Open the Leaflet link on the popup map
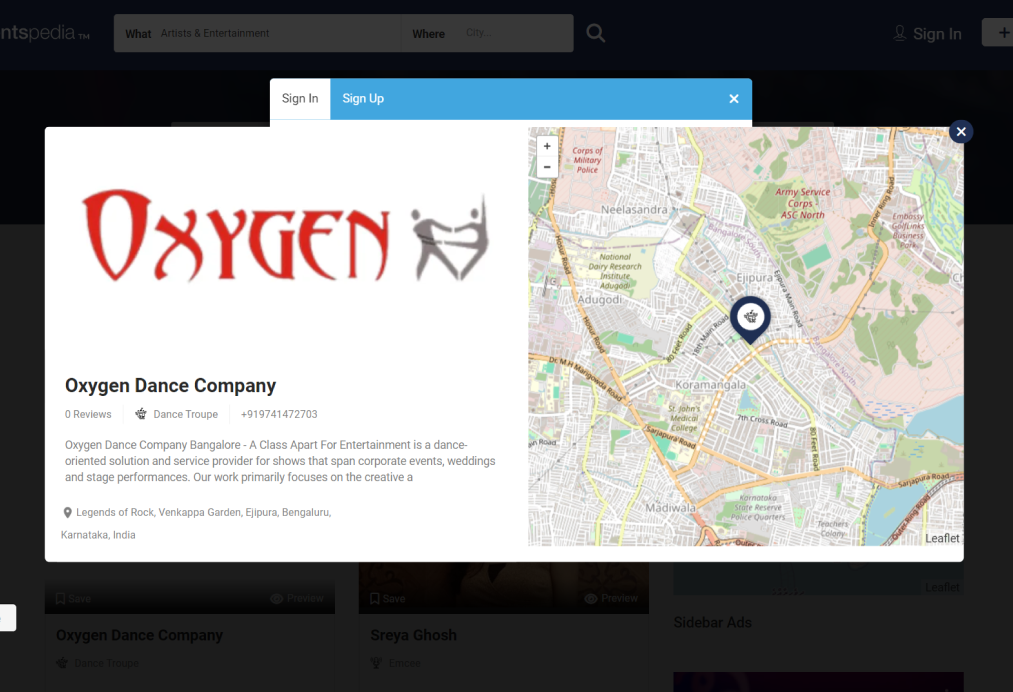The image size is (1013, 692). pyautogui.click(x=942, y=538)
